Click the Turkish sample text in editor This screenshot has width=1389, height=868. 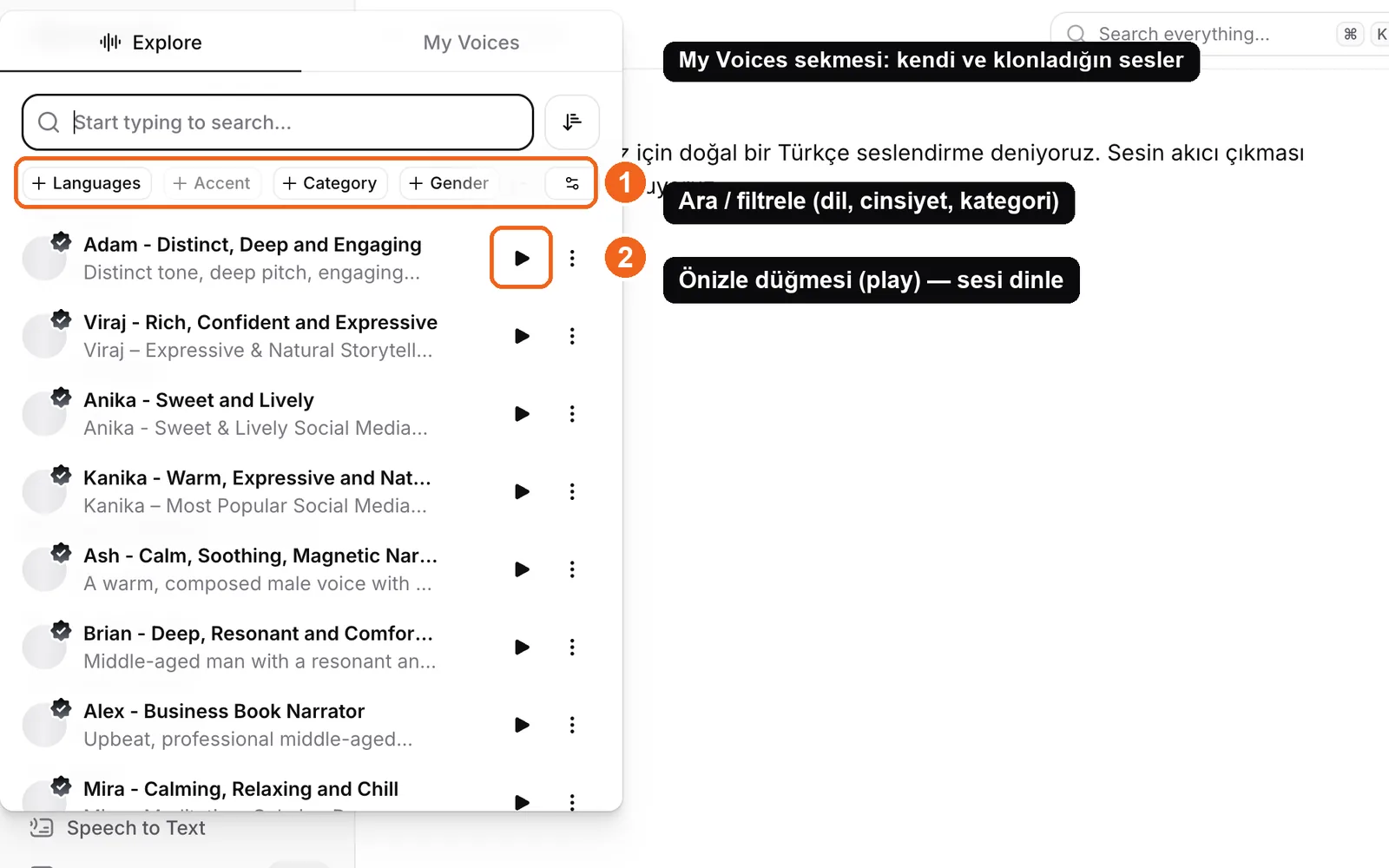964,153
